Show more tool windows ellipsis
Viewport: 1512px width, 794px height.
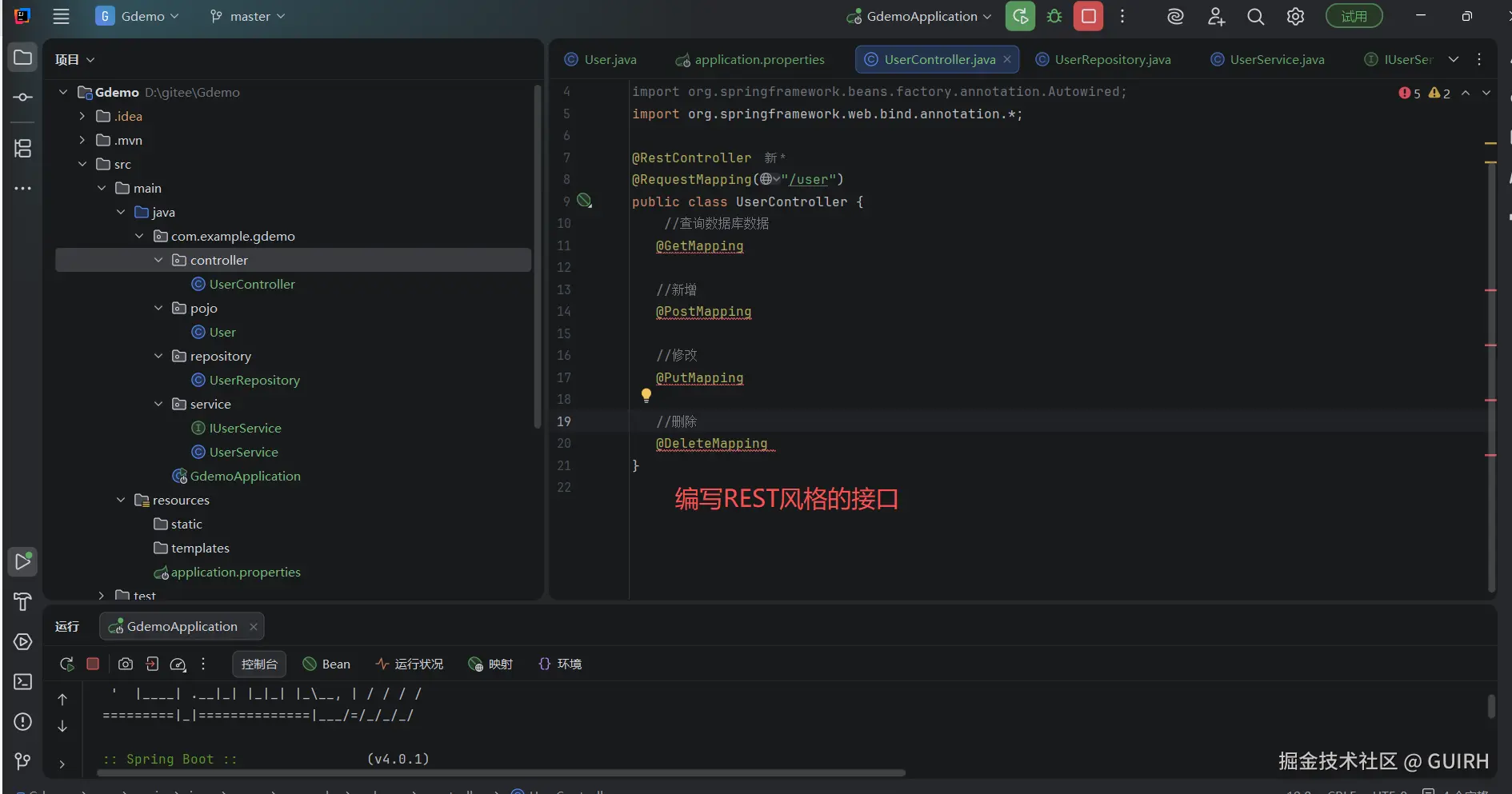(x=22, y=189)
